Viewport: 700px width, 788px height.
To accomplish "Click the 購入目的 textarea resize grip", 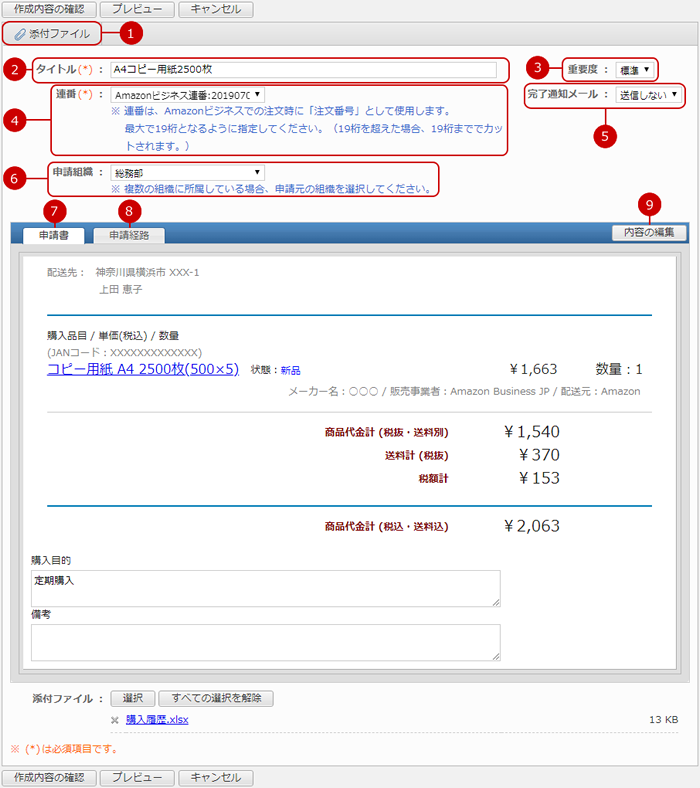I will pos(495,601).
